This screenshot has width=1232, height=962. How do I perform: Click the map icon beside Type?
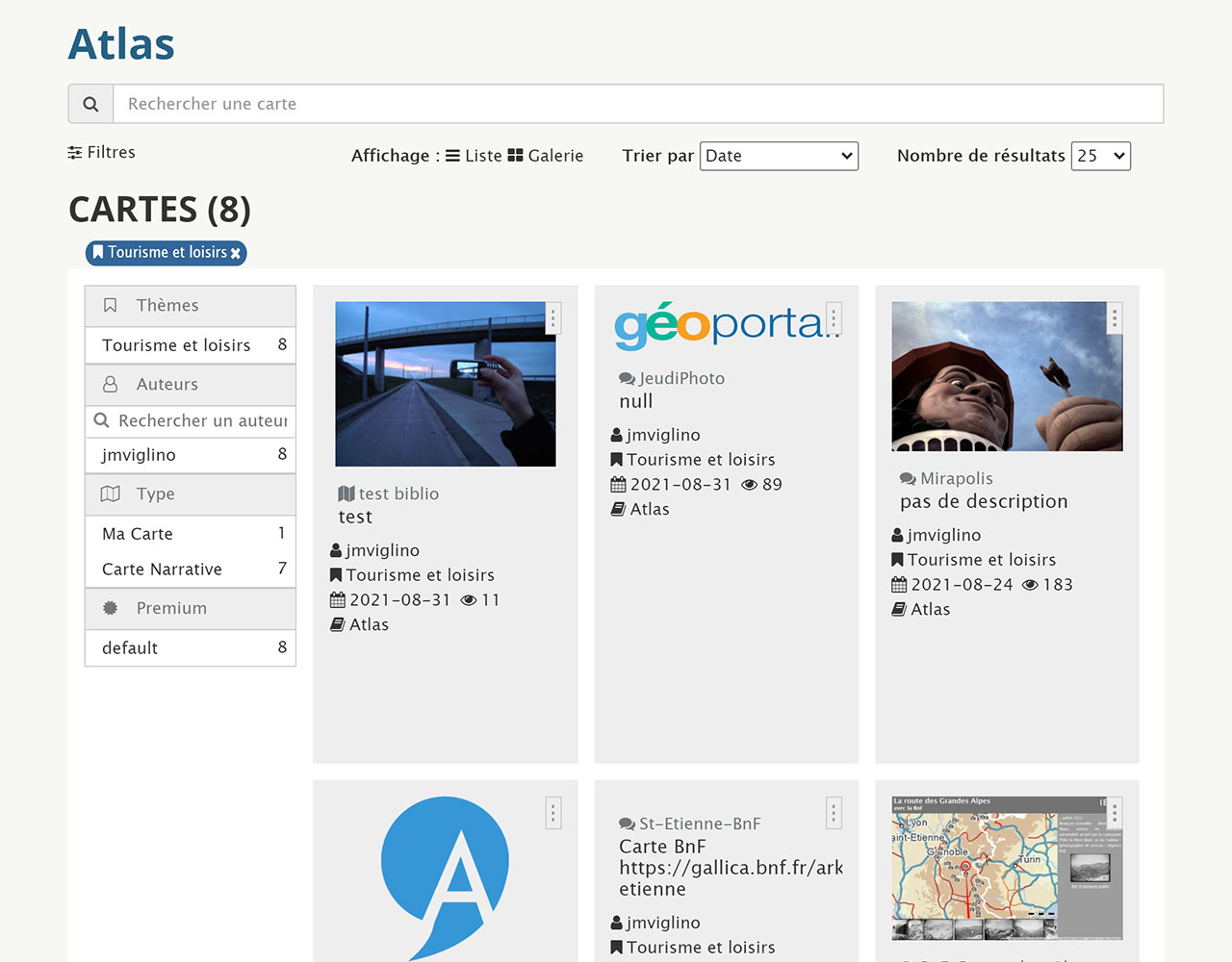pyautogui.click(x=109, y=494)
